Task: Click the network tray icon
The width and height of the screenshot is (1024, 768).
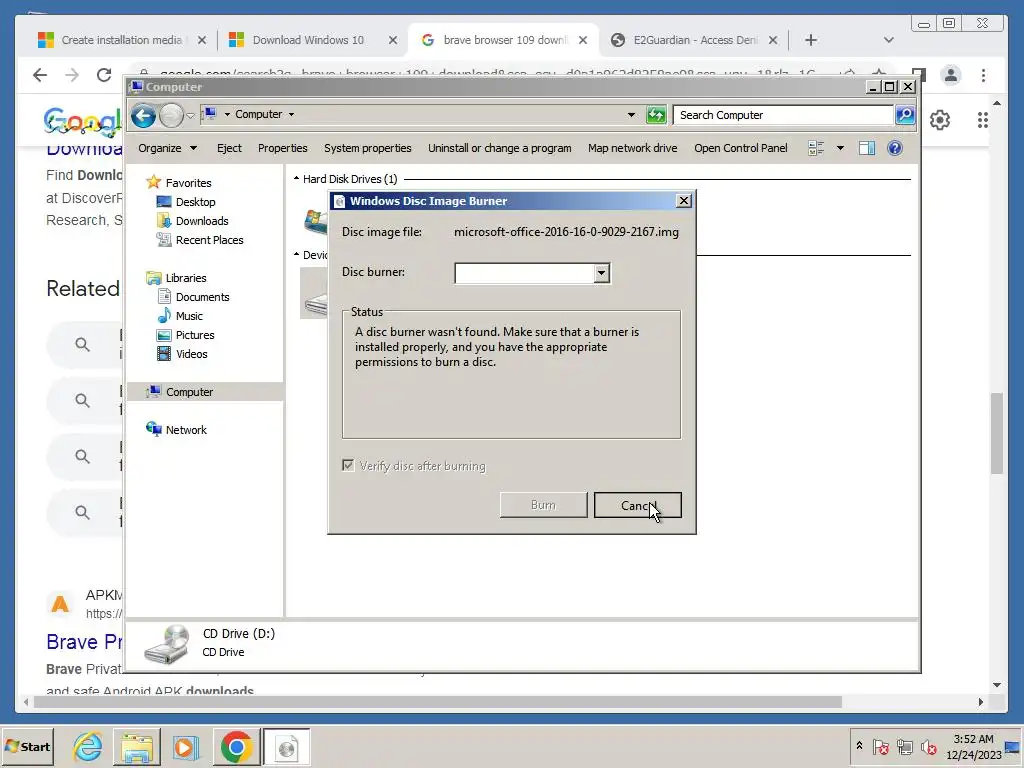Action: tap(904, 746)
